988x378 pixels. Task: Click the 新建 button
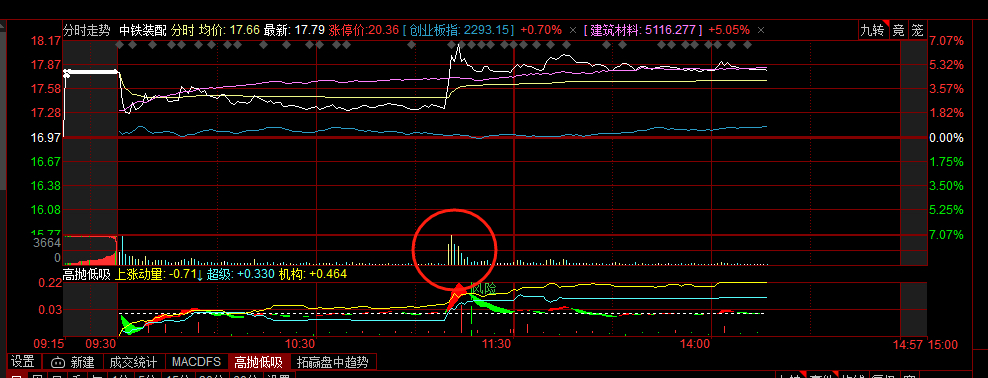click(x=83, y=362)
